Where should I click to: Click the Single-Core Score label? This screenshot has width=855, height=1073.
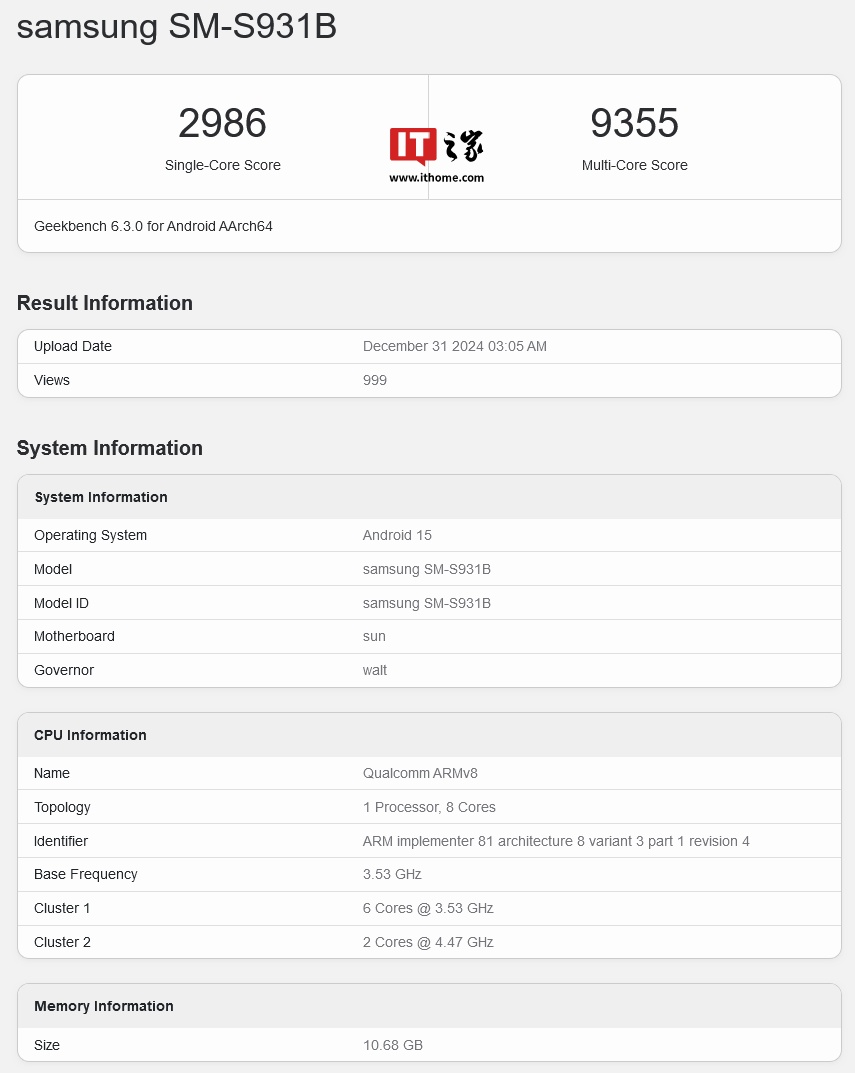[222, 165]
